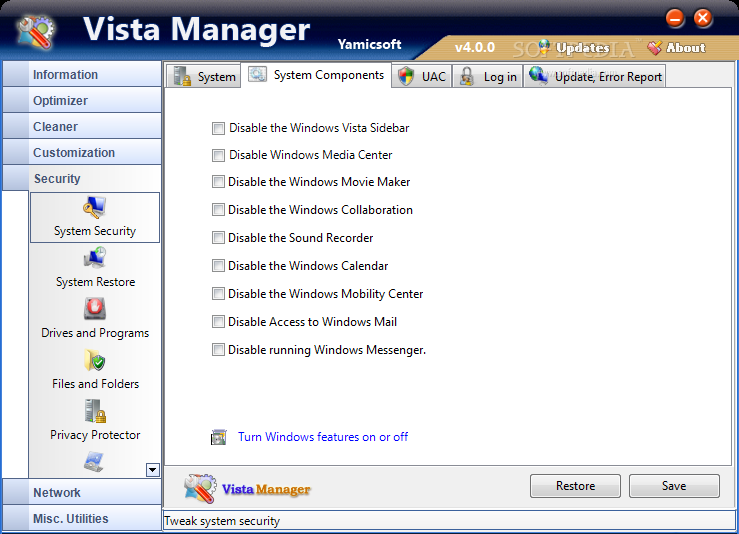Click the Log in padlock icon
739x534 pixels.
click(466, 76)
